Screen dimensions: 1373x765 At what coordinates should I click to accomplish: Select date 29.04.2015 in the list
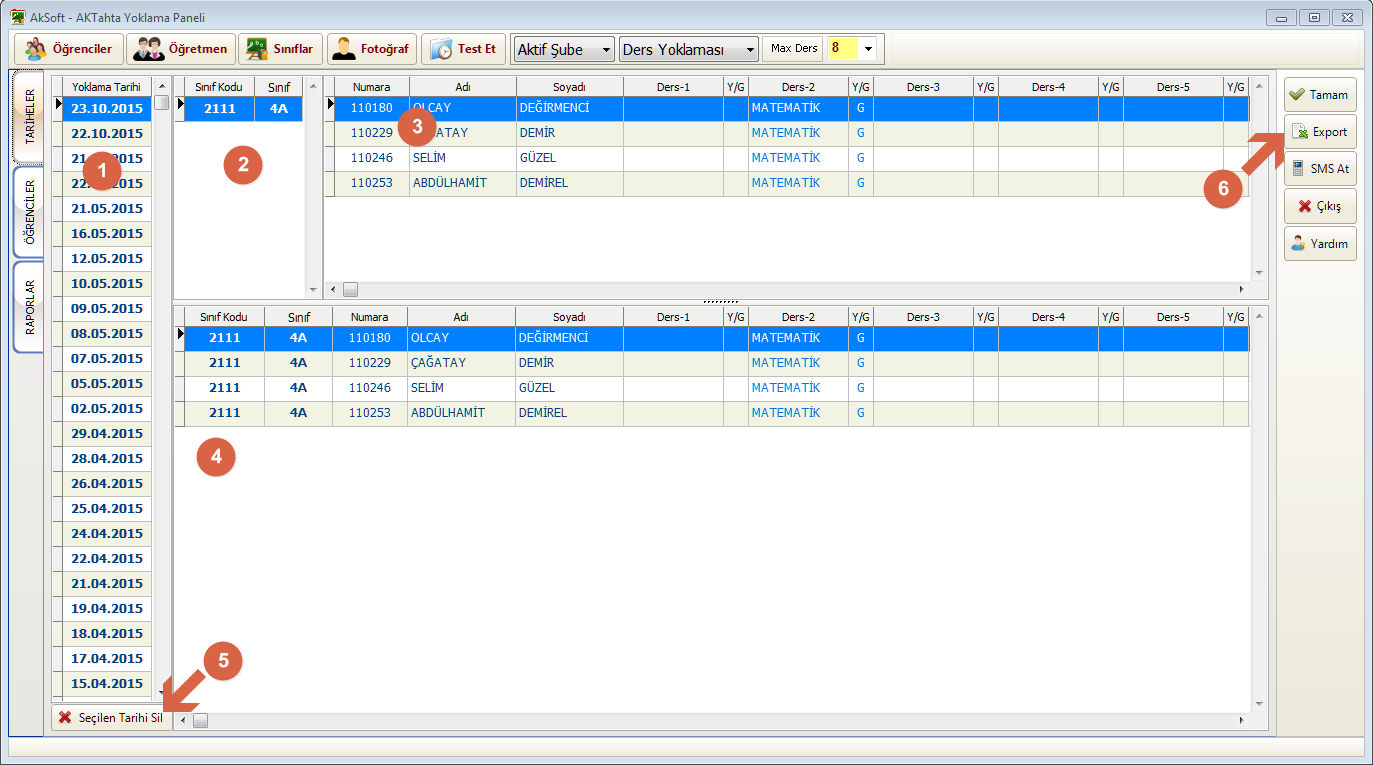coord(107,433)
